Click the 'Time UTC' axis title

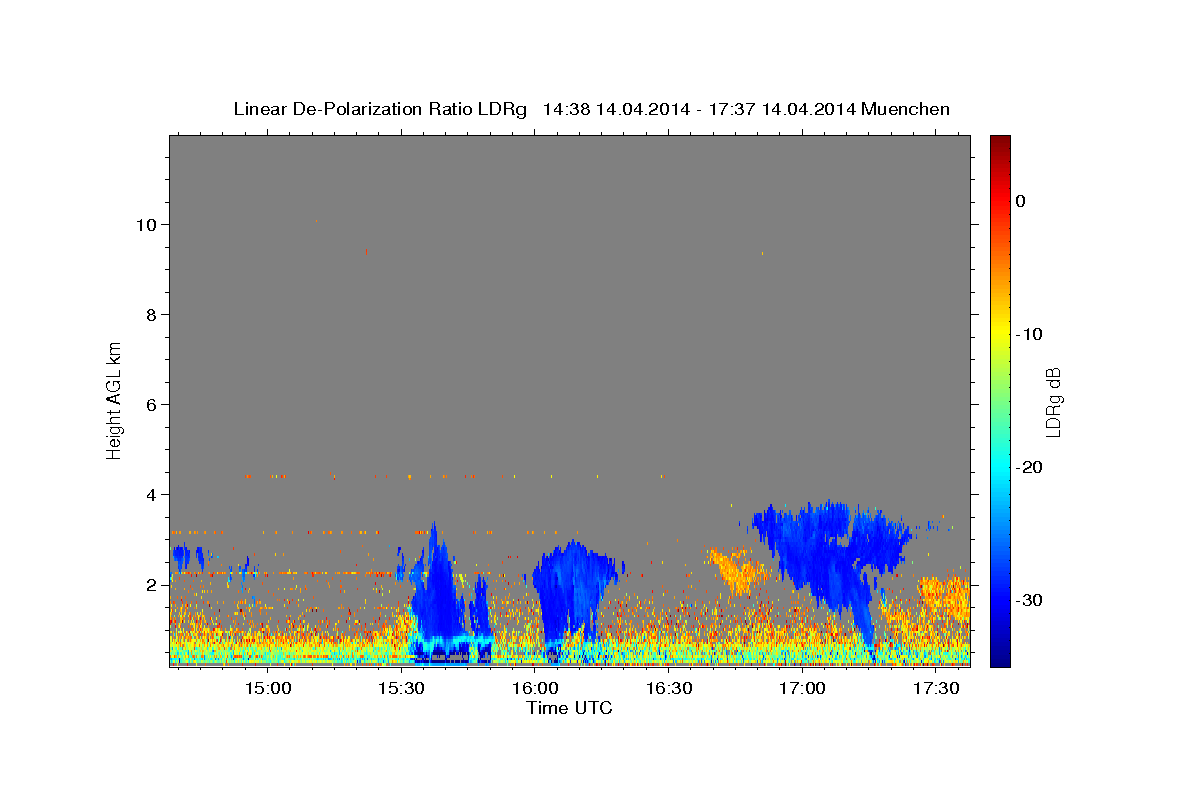569,708
